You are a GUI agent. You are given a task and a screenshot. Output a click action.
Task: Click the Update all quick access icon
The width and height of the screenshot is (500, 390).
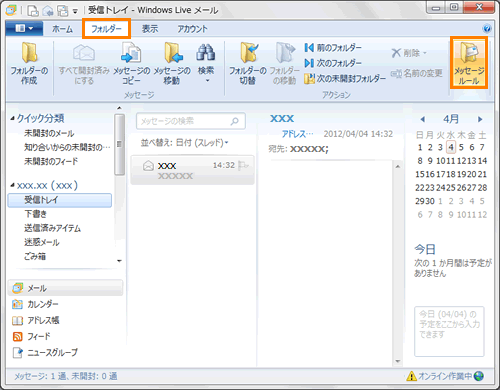pos(63,11)
